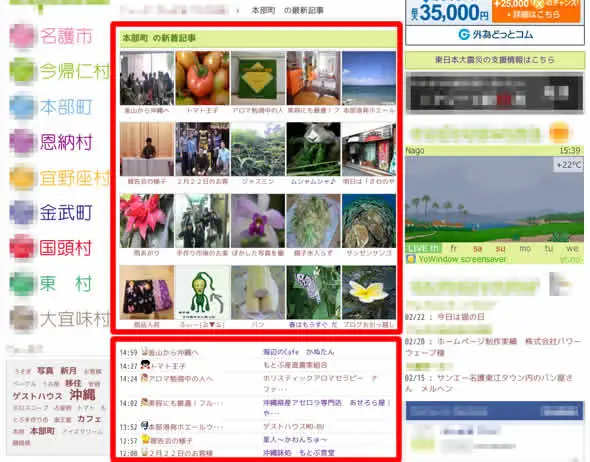Click the green icon beside 今帰仁村
The image size is (590, 462).
(21, 71)
